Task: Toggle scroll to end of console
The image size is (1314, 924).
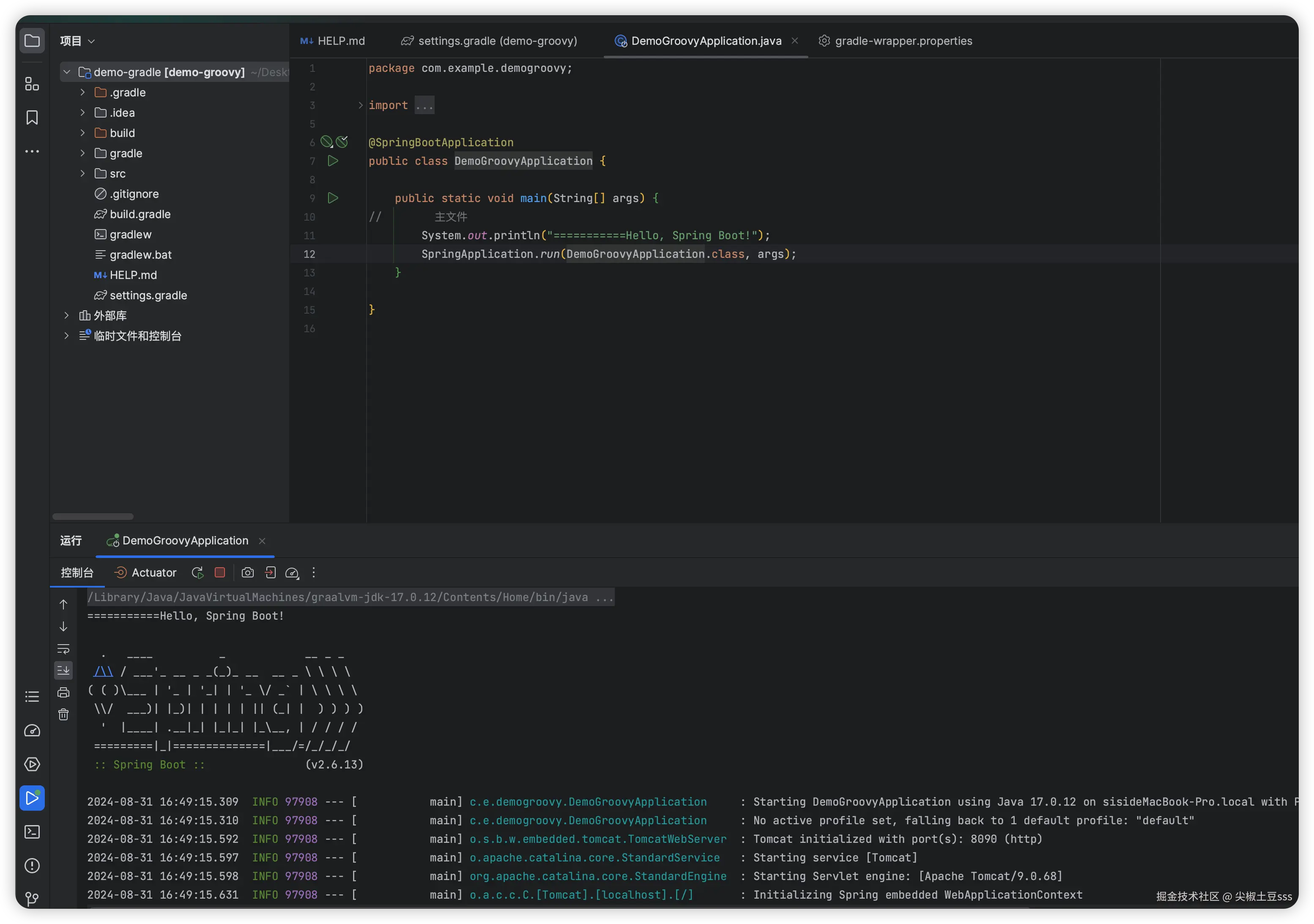Action: 63,670
